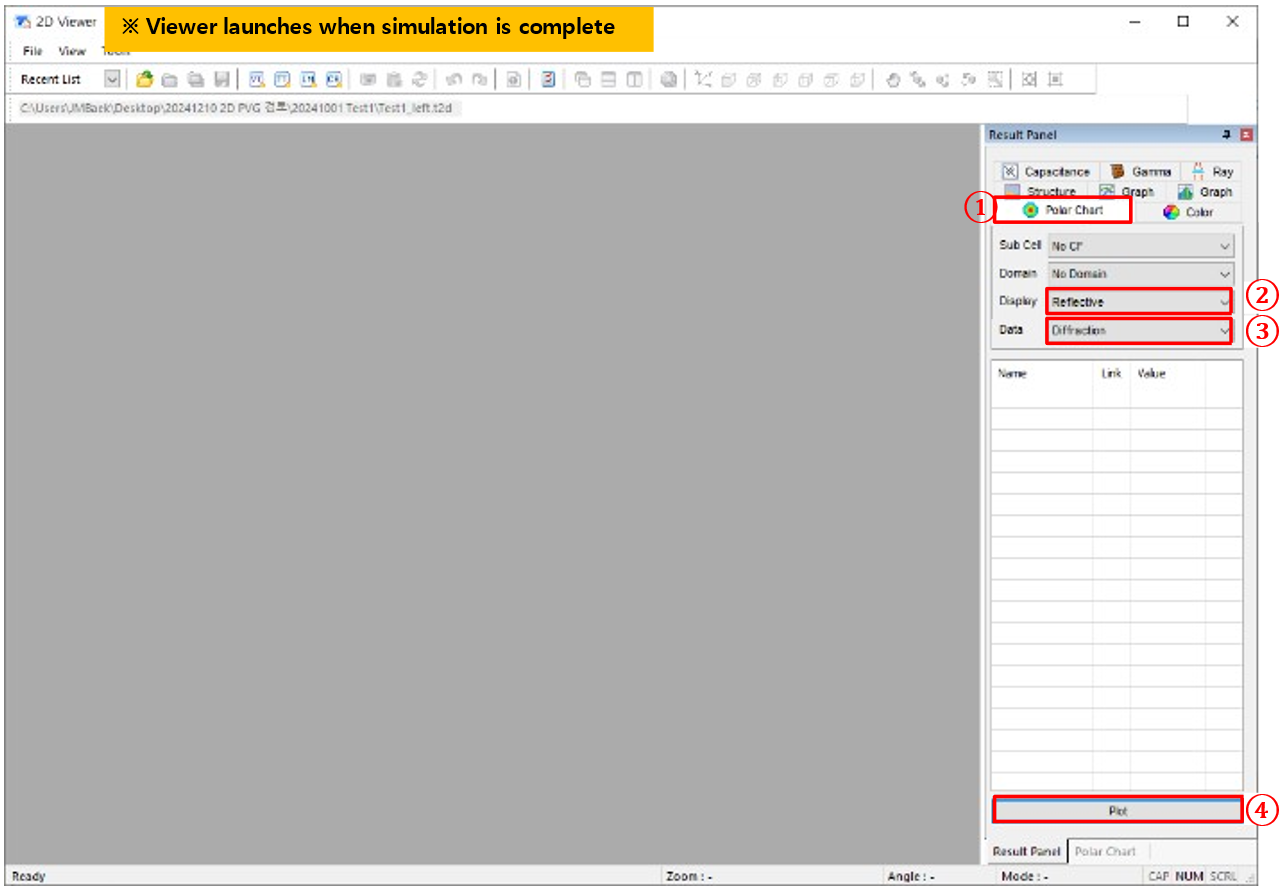The height and width of the screenshot is (890, 1285).
Task: Expand the Sub Cell dropdown
Action: pyautogui.click(x=1140, y=246)
